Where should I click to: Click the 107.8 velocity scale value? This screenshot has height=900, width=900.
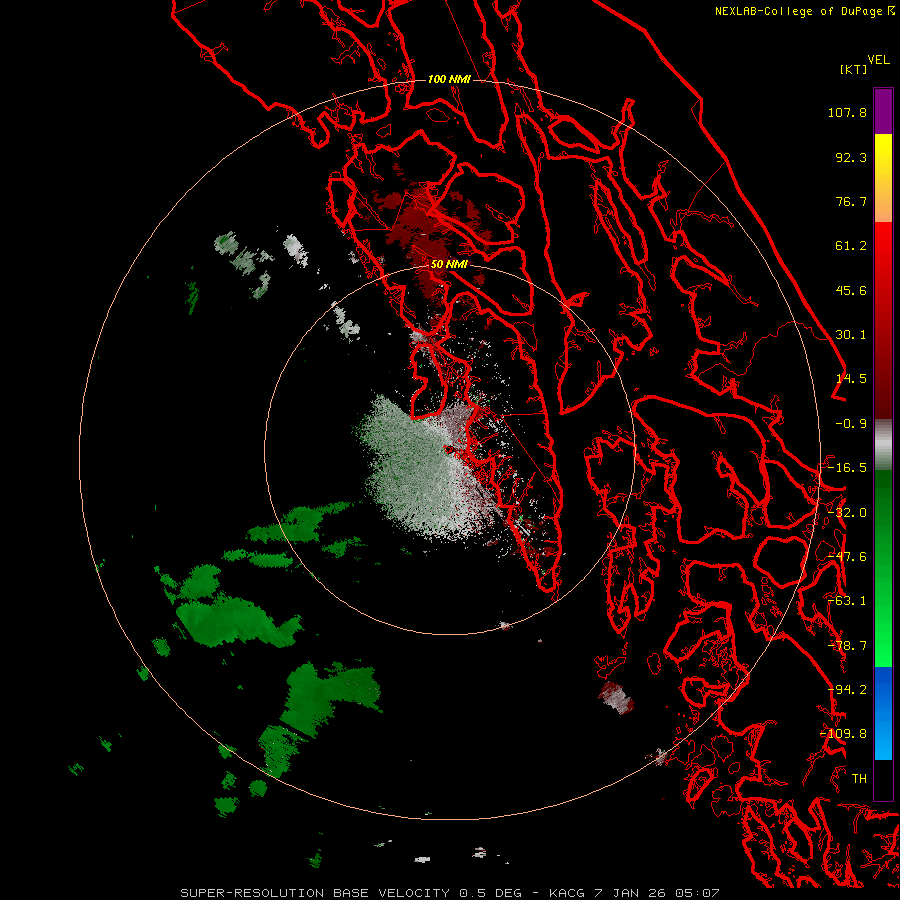click(847, 112)
